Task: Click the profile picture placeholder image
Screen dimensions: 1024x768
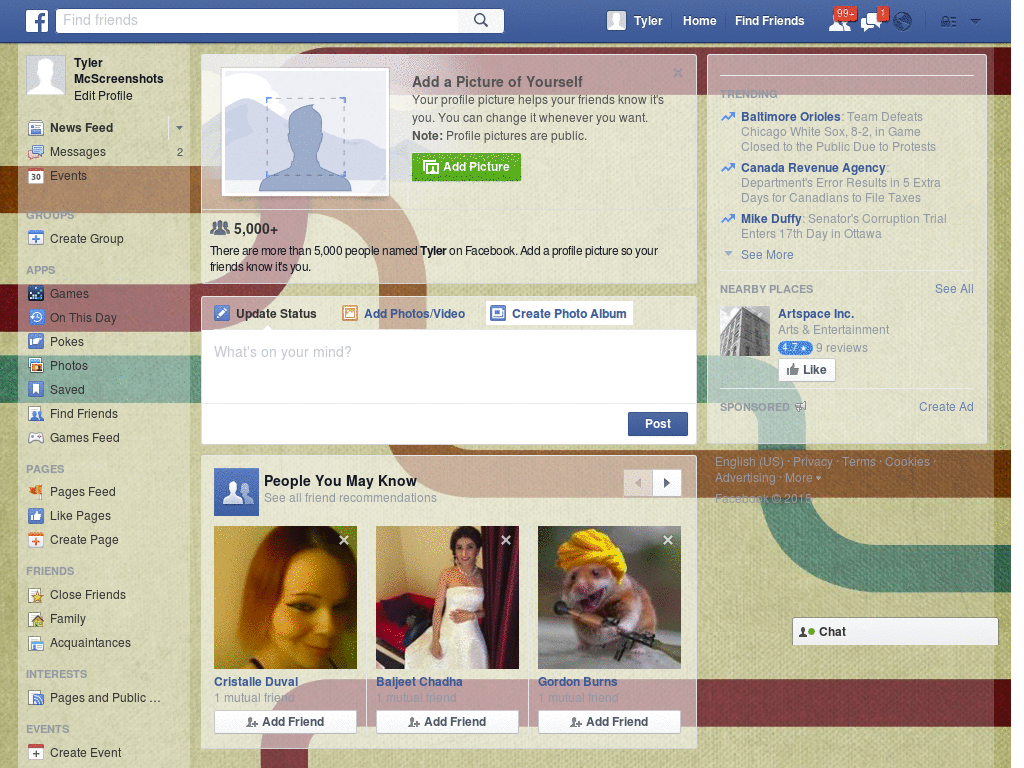Action: tap(306, 132)
